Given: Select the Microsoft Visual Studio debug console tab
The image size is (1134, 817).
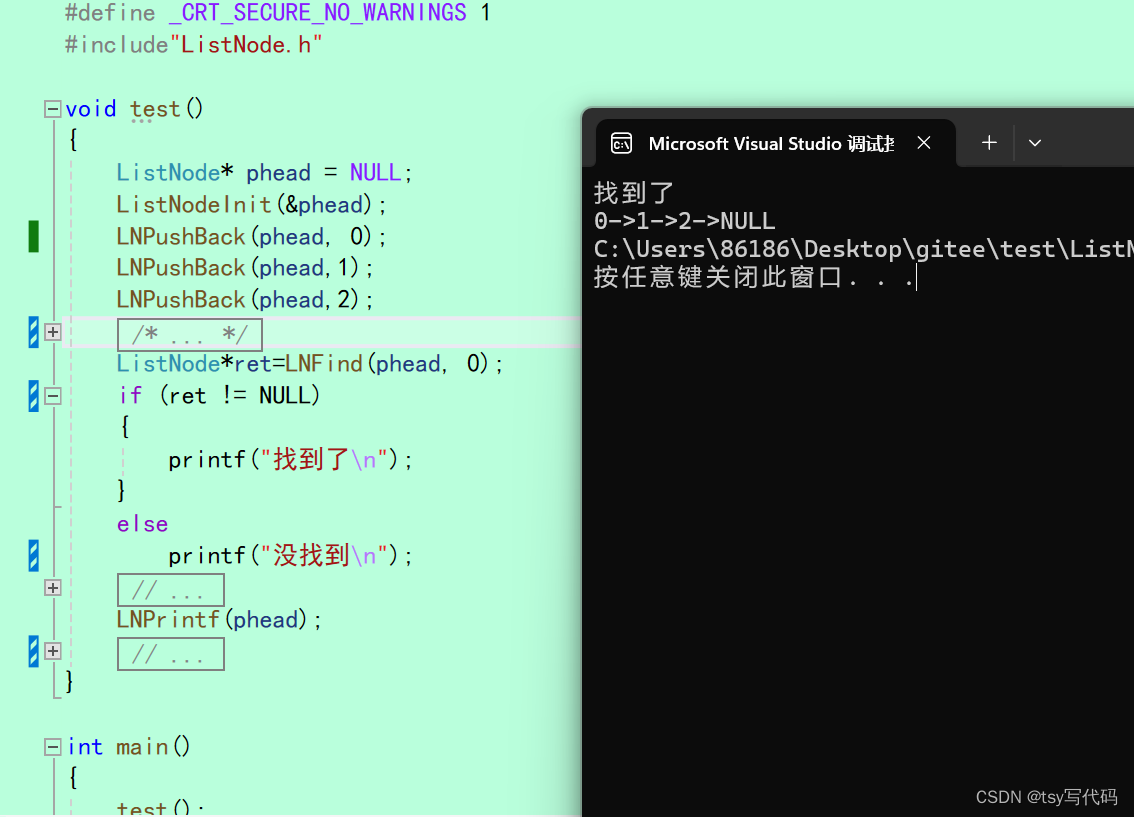Looking at the screenshot, I should click(775, 143).
